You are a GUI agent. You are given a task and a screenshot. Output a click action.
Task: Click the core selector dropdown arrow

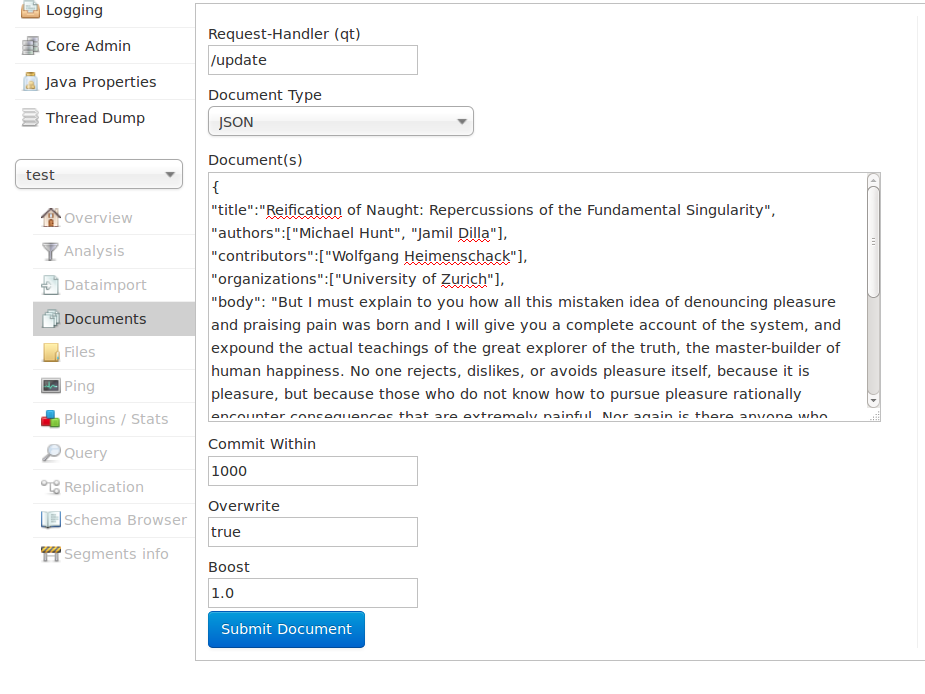pos(170,175)
